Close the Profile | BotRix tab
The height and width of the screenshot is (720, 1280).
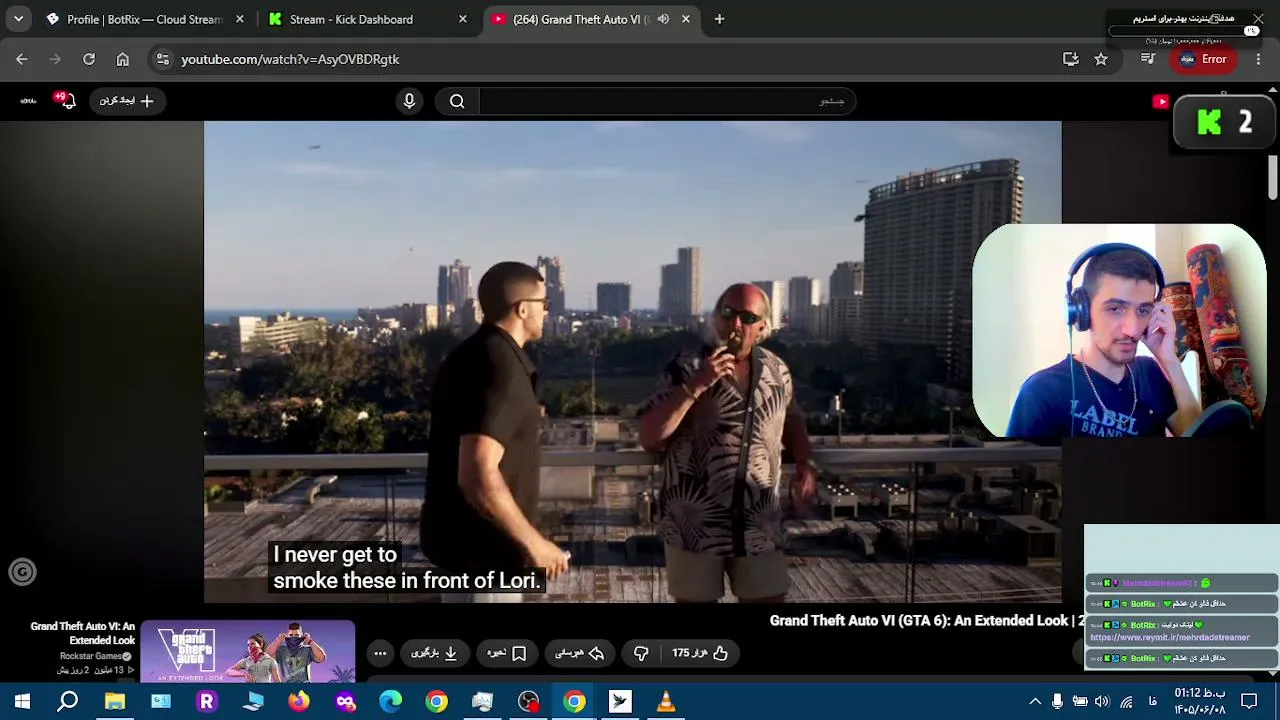tap(240, 19)
